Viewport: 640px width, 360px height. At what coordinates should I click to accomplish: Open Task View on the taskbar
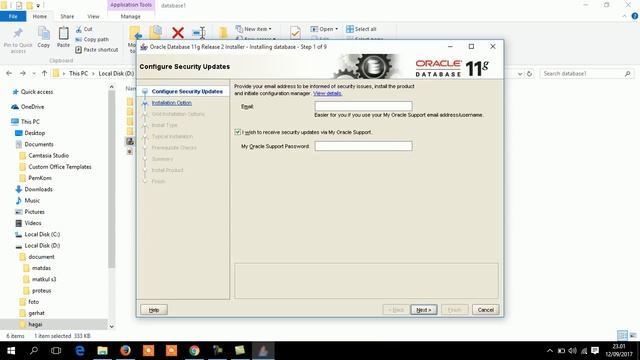(x=56, y=351)
